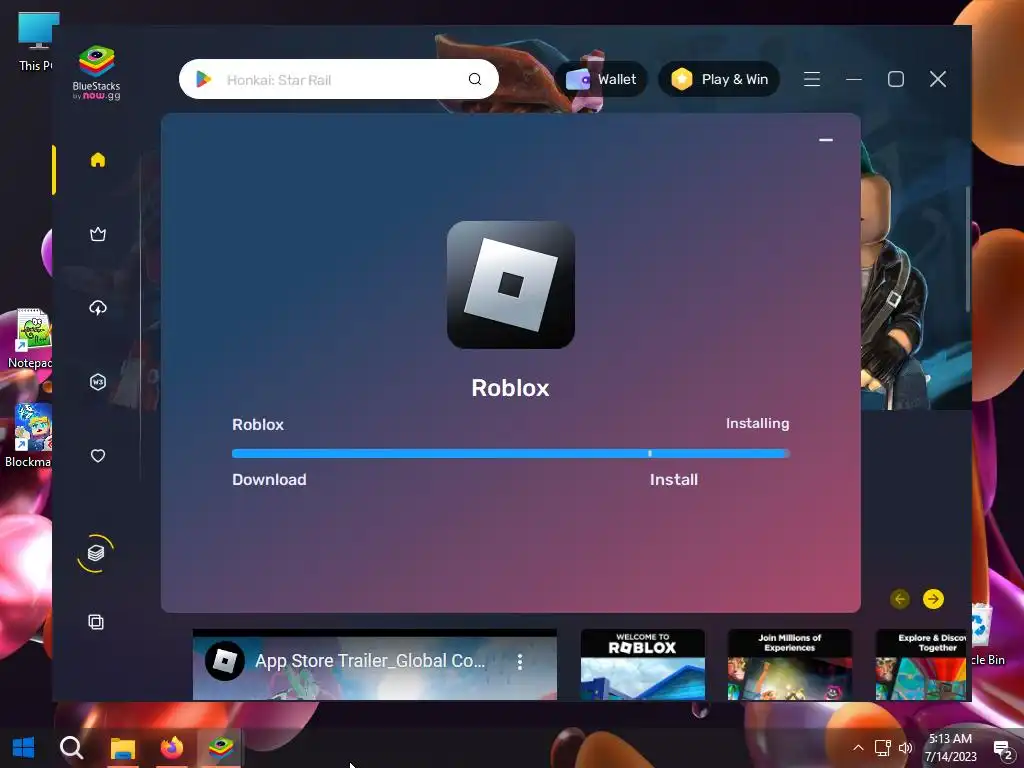Open the W3 hexagon sidebar icon
Viewport: 1024px width, 768px height.
point(98,382)
